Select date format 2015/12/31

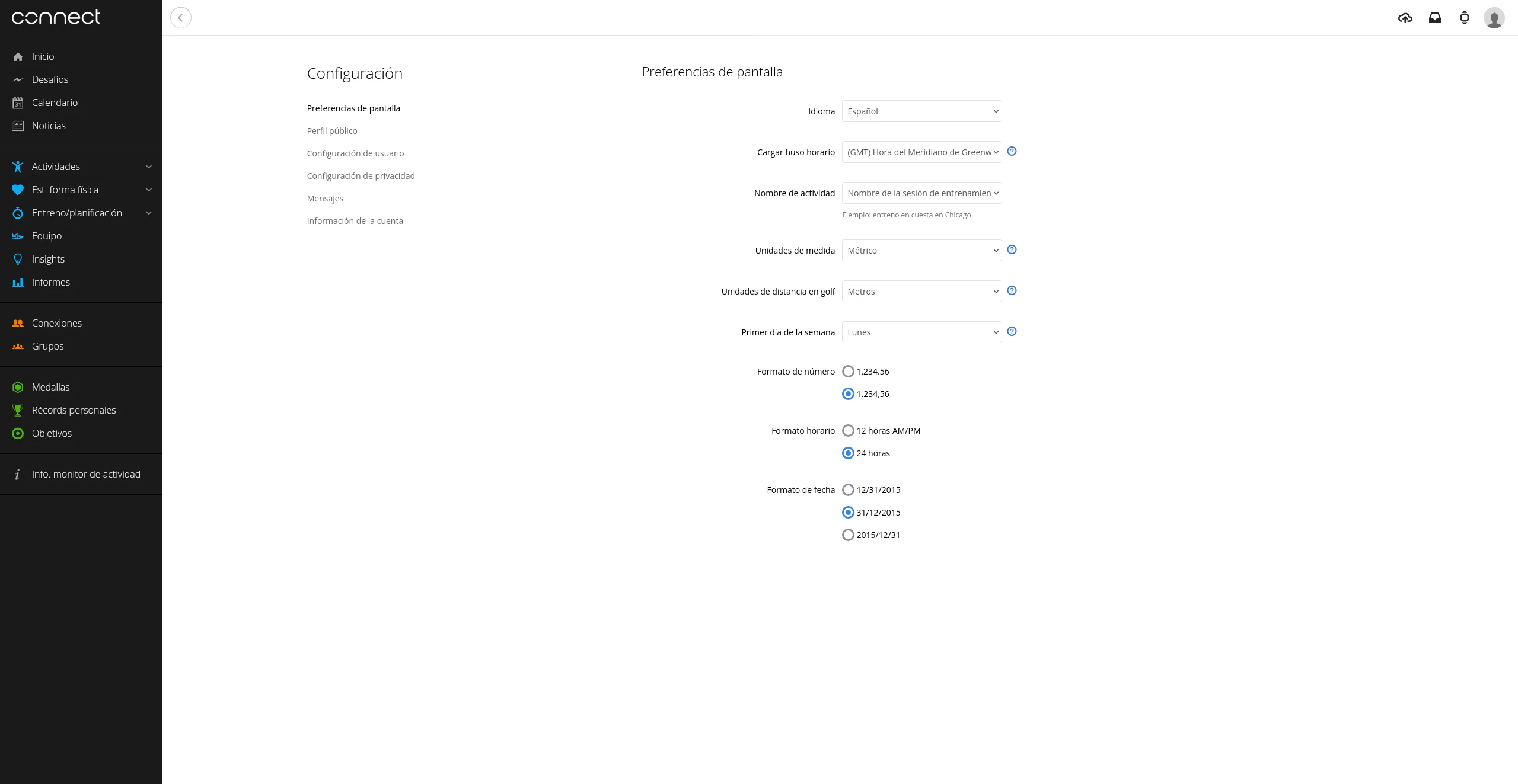pyautogui.click(x=848, y=535)
